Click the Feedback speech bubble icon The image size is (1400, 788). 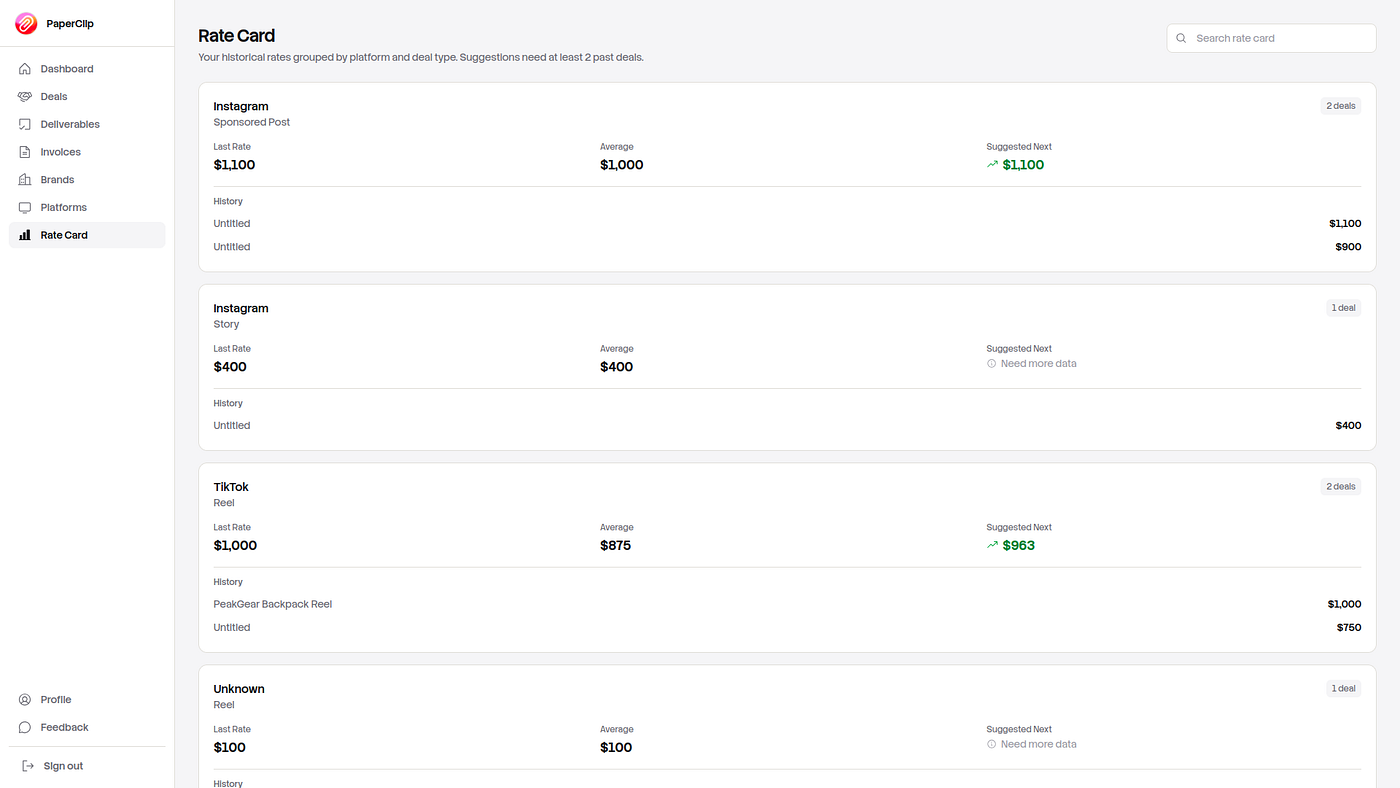(25, 727)
